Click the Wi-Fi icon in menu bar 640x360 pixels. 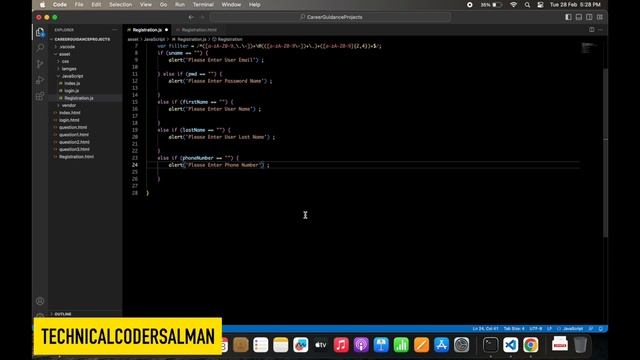coord(513,5)
